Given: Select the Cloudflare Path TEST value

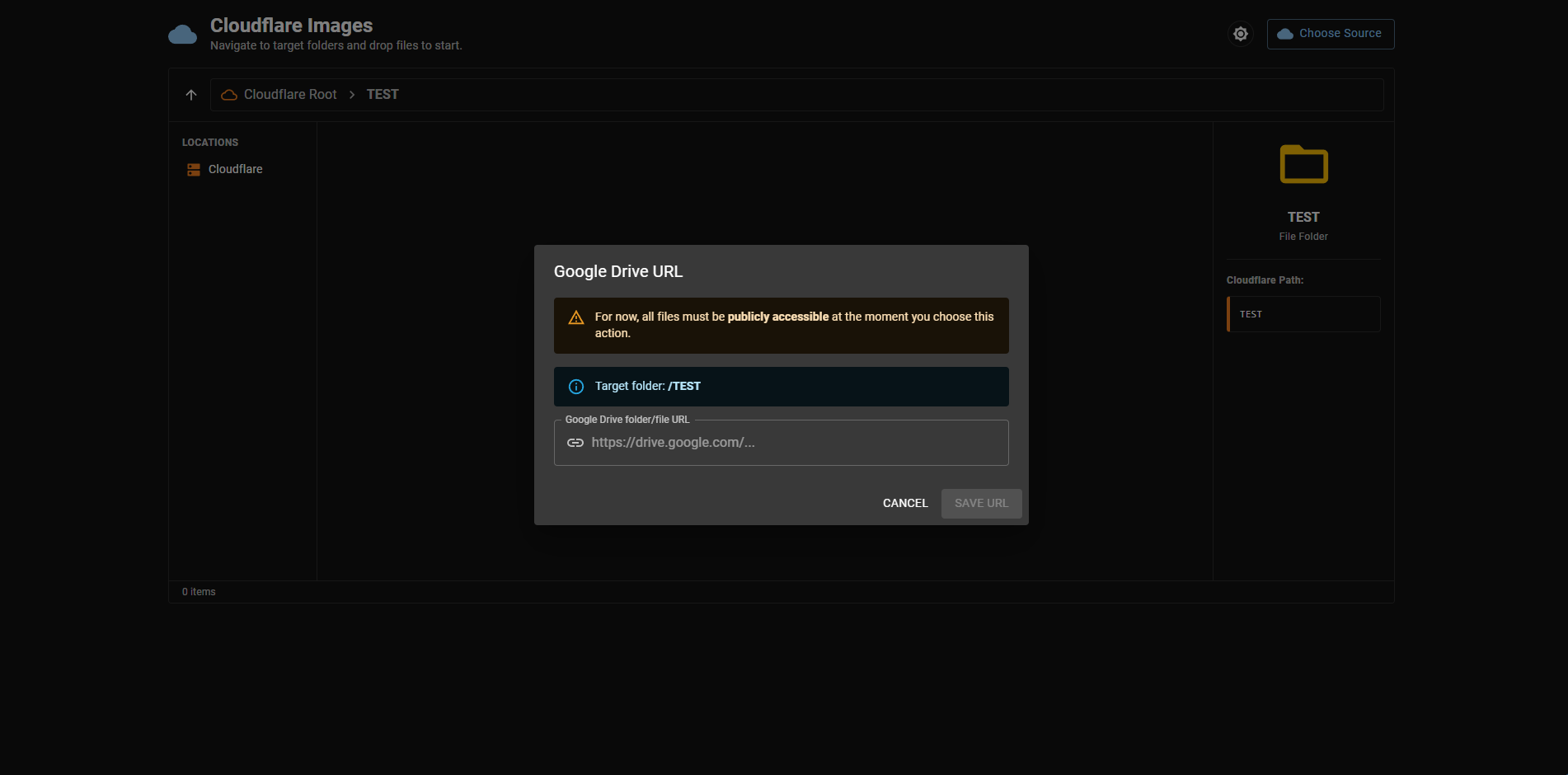Looking at the screenshot, I should (x=1303, y=314).
